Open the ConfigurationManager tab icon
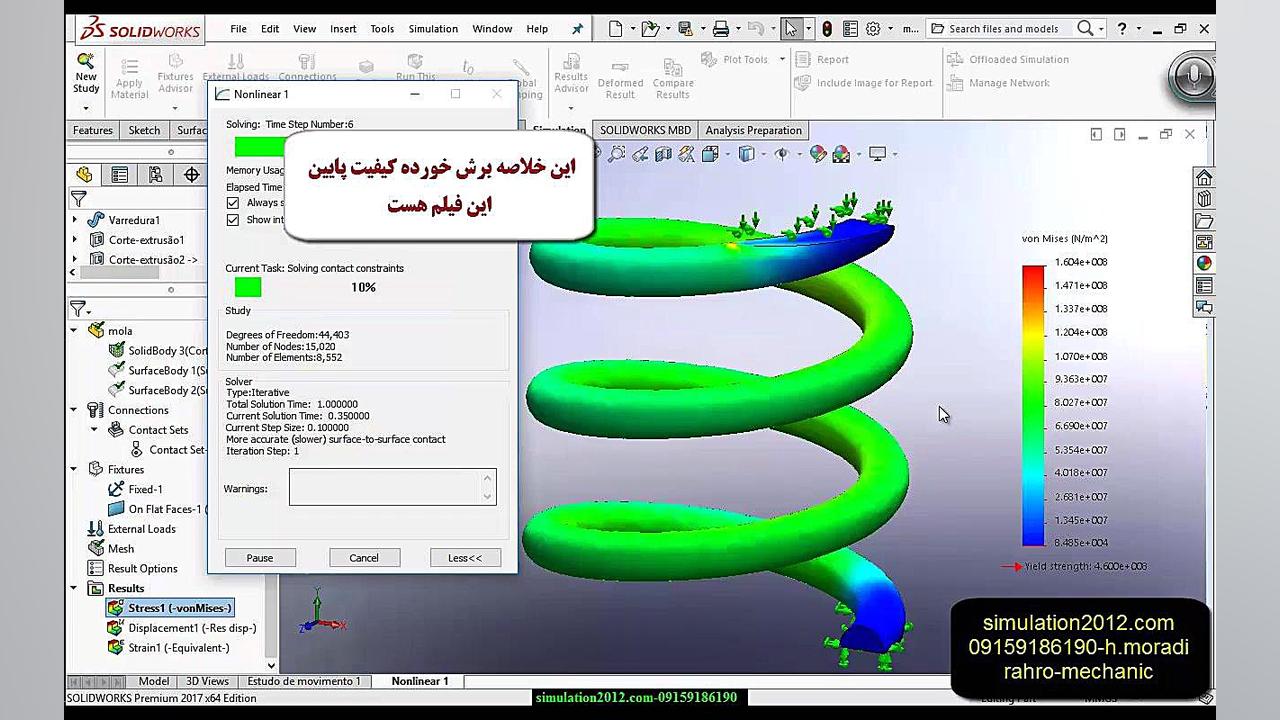Image resolution: width=1280 pixels, height=720 pixels. (x=155, y=175)
